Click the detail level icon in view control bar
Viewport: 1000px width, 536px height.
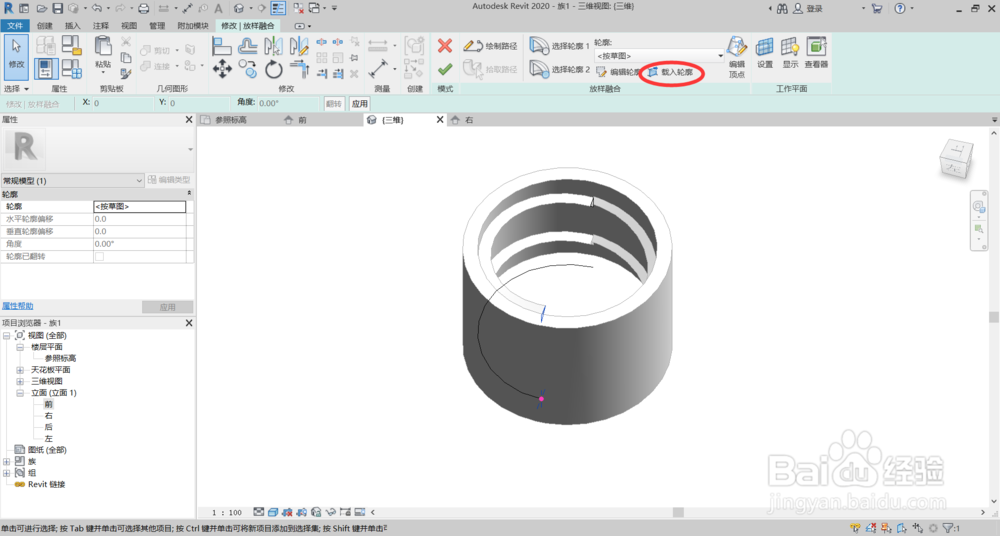(258, 512)
